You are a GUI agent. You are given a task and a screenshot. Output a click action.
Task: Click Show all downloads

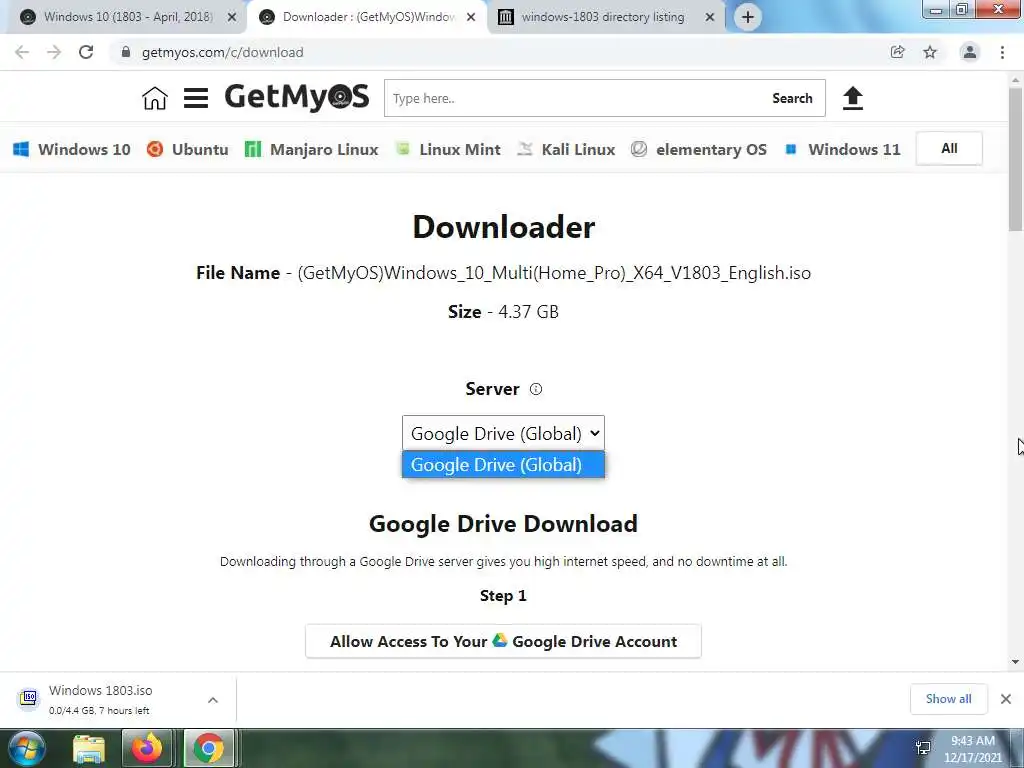click(948, 699)
